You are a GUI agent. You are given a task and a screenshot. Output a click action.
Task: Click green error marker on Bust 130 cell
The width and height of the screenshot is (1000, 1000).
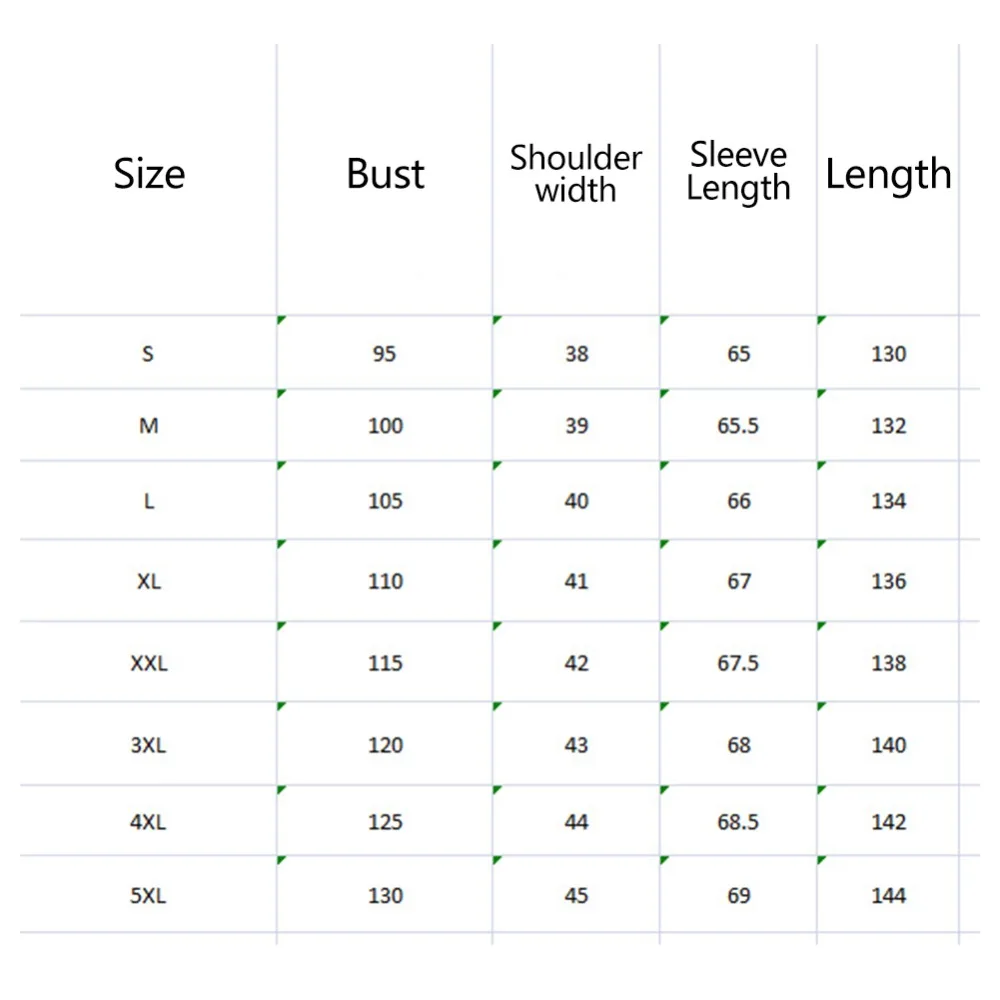pyautogui.click(x=281, y=860)
